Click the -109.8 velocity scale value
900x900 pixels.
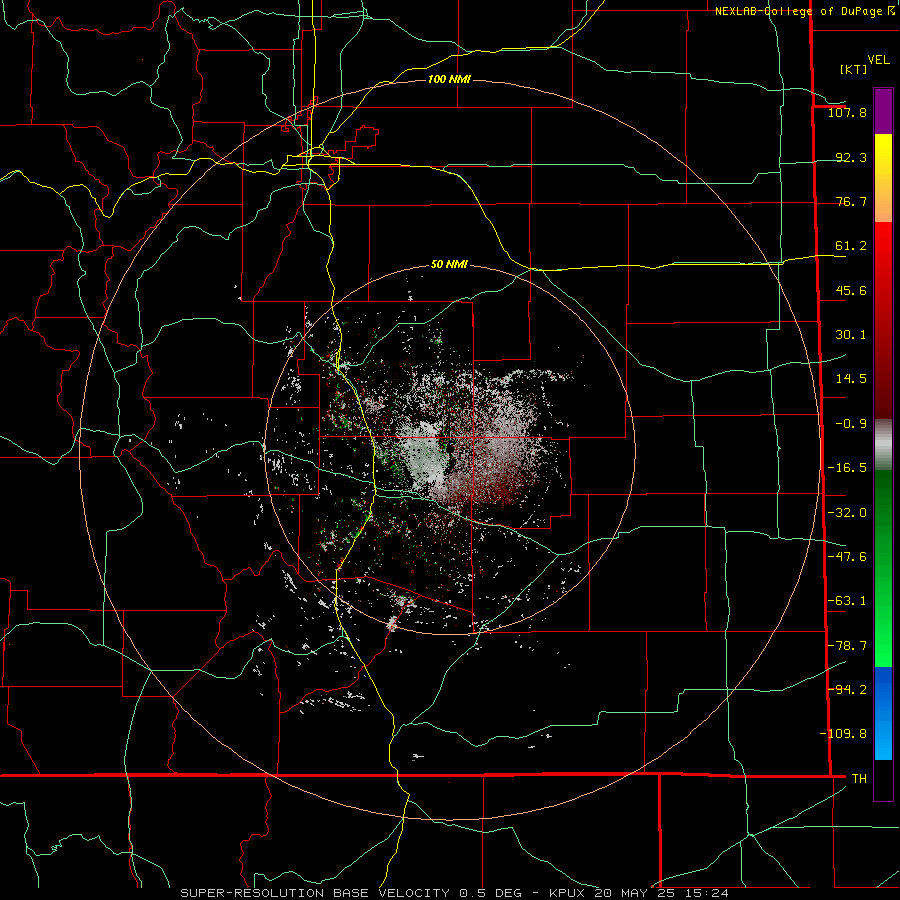[x=843, y=734]
